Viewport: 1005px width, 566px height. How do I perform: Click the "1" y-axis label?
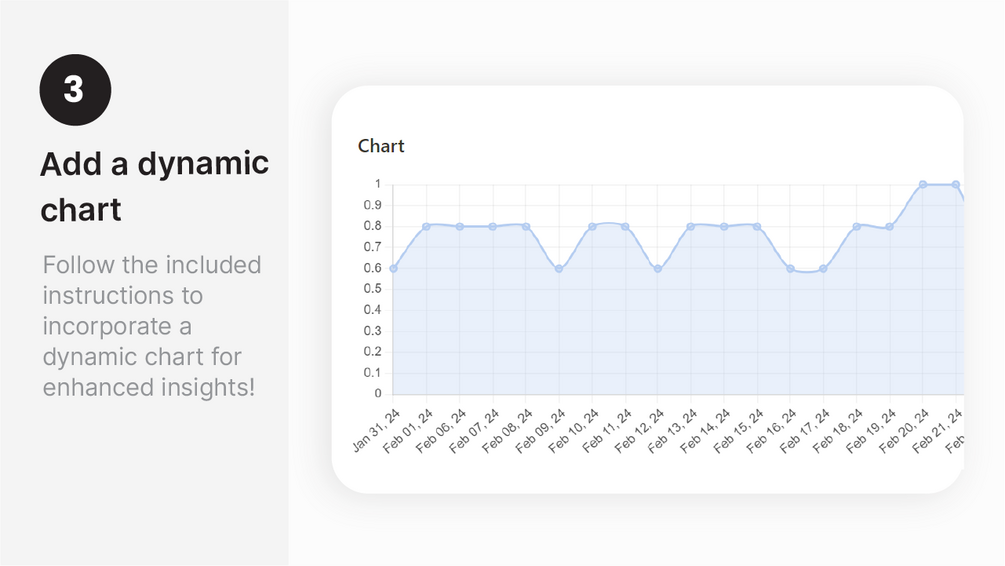pyautogui.click(x=378, y=184)
